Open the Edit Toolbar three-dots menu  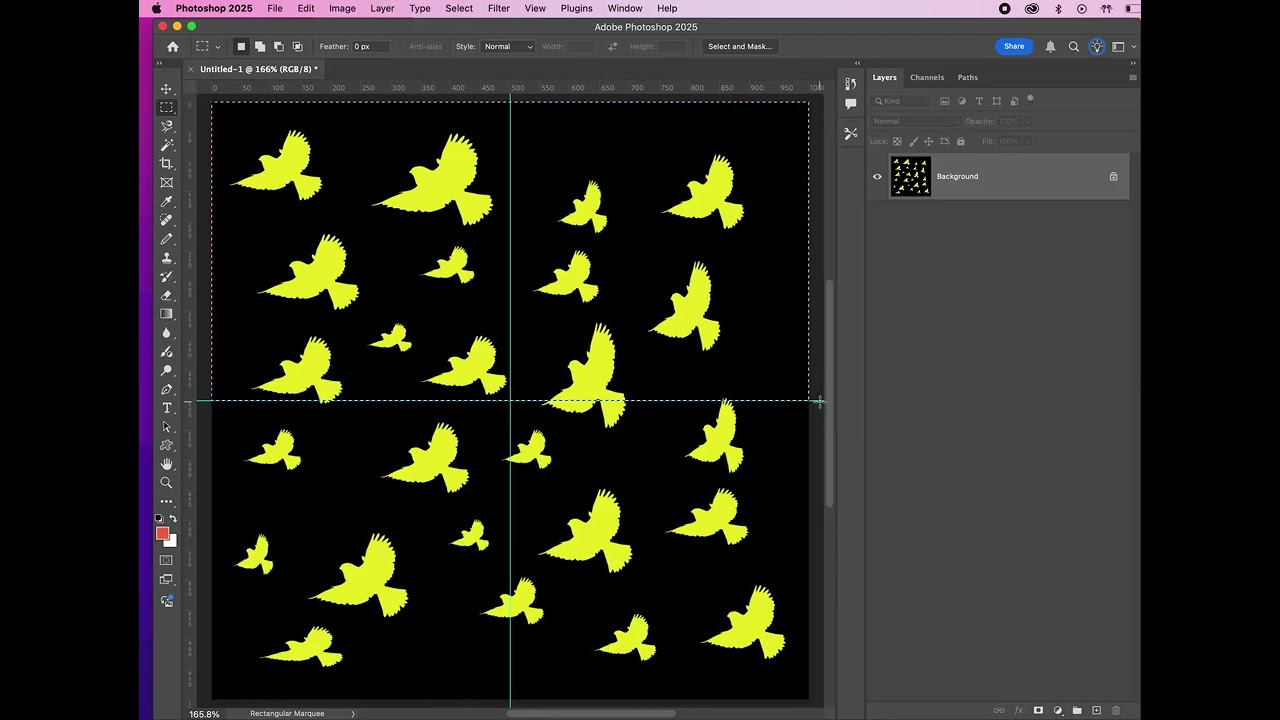coord(166,501)
